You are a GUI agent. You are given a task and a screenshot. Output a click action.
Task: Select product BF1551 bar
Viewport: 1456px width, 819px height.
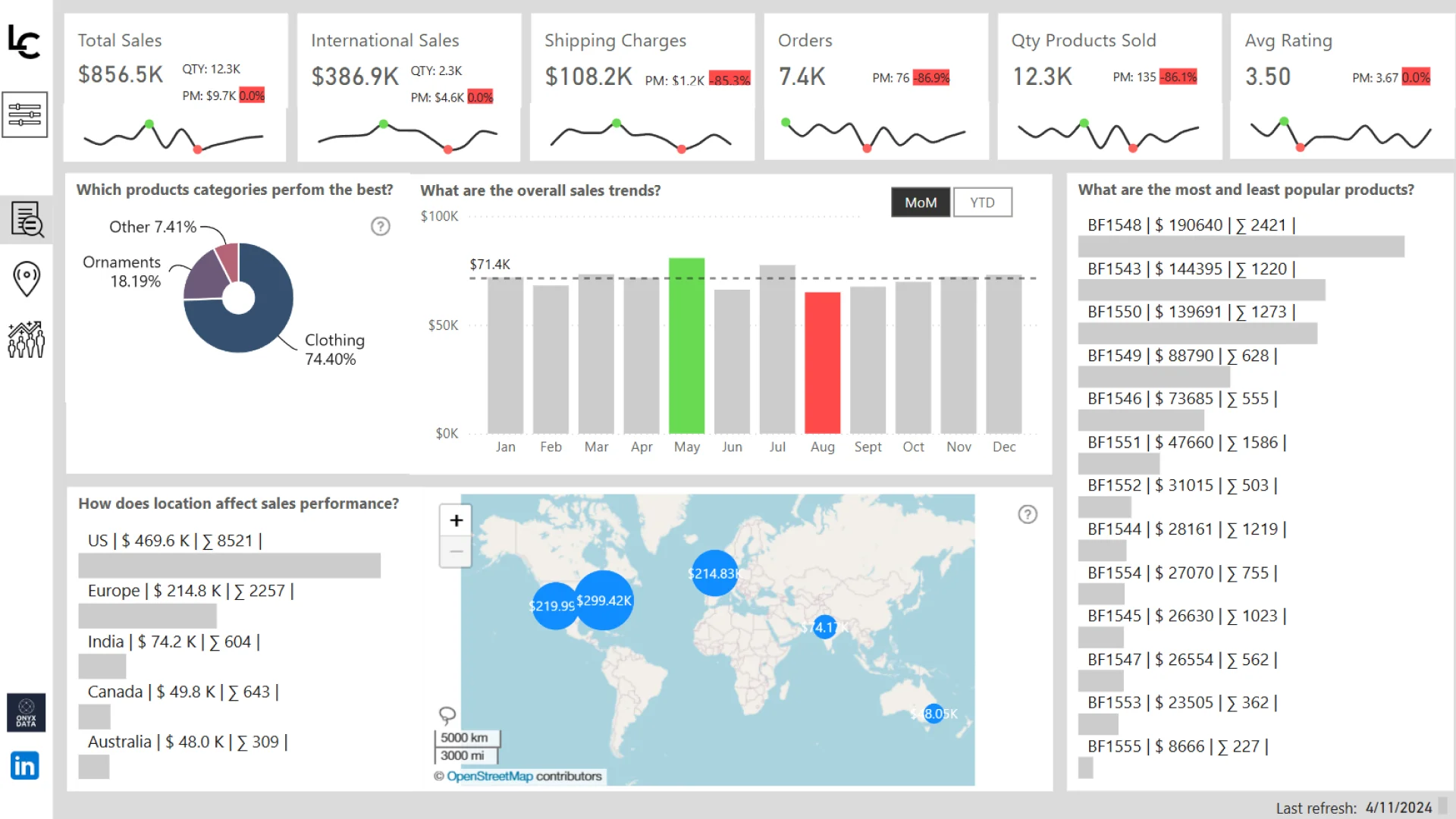coord(1119,463)
